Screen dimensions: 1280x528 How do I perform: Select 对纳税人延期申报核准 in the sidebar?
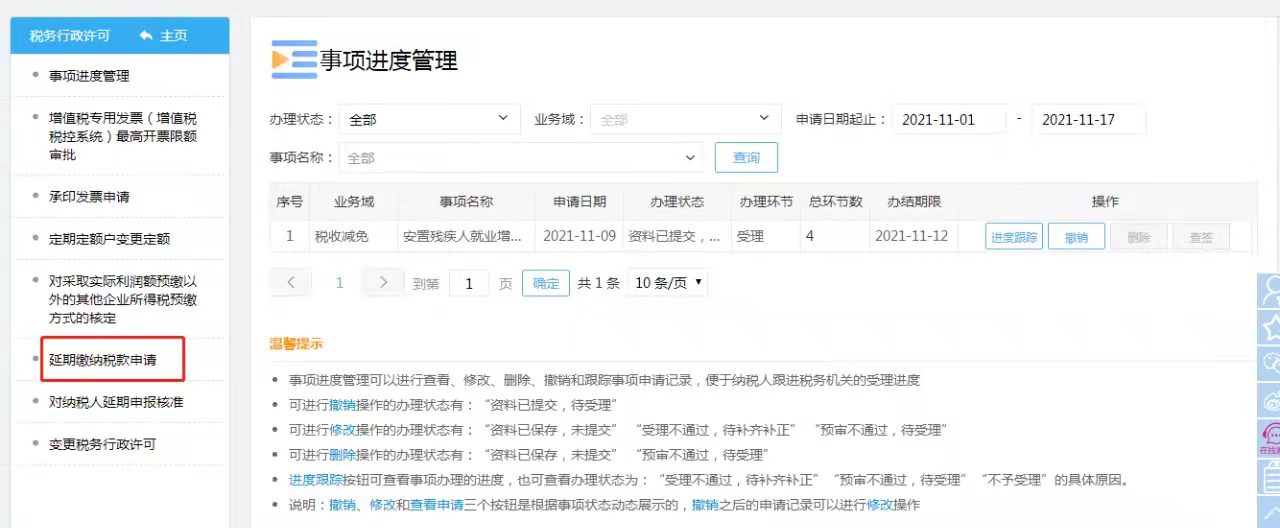[116, 402]
